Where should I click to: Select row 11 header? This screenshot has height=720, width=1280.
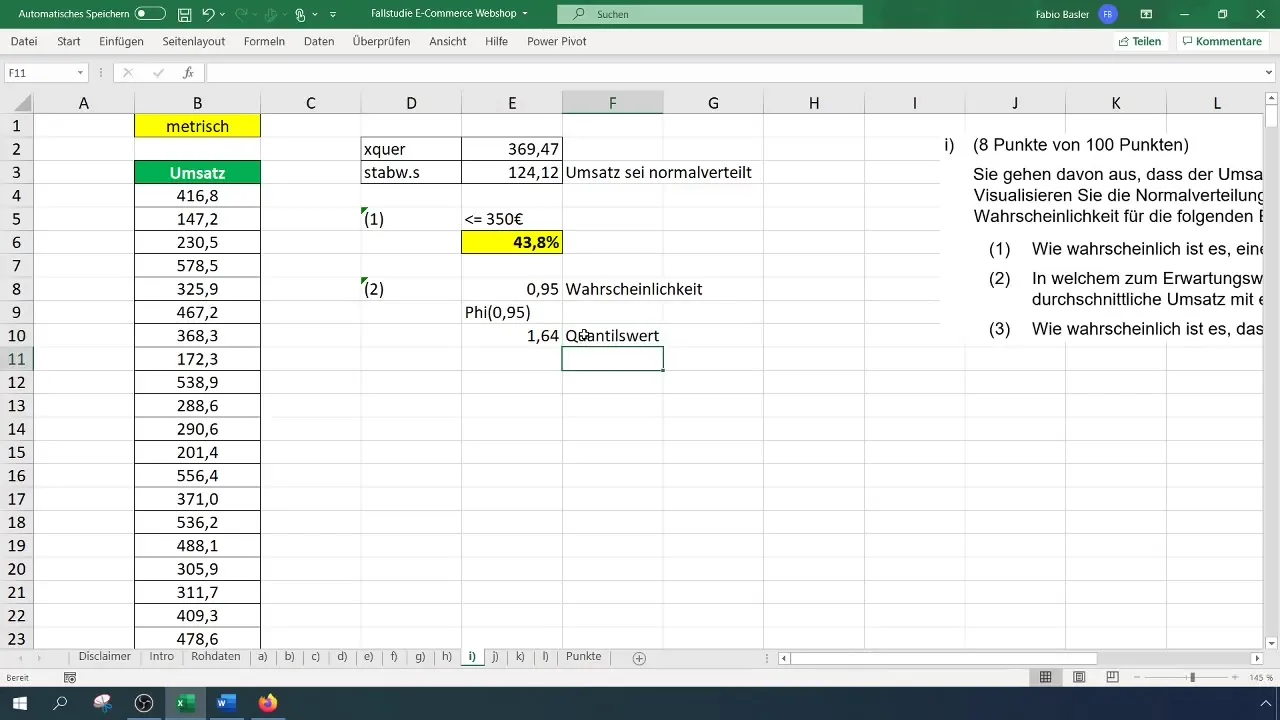point(17,359)
